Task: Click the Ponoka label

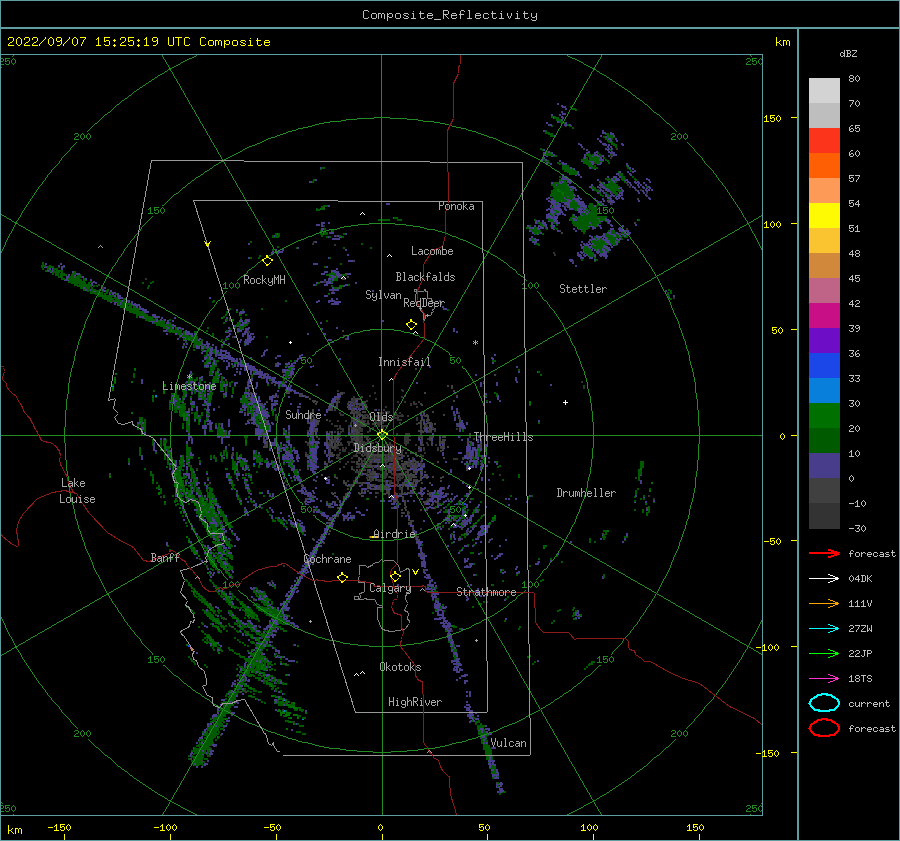Action: coord(456,206)
